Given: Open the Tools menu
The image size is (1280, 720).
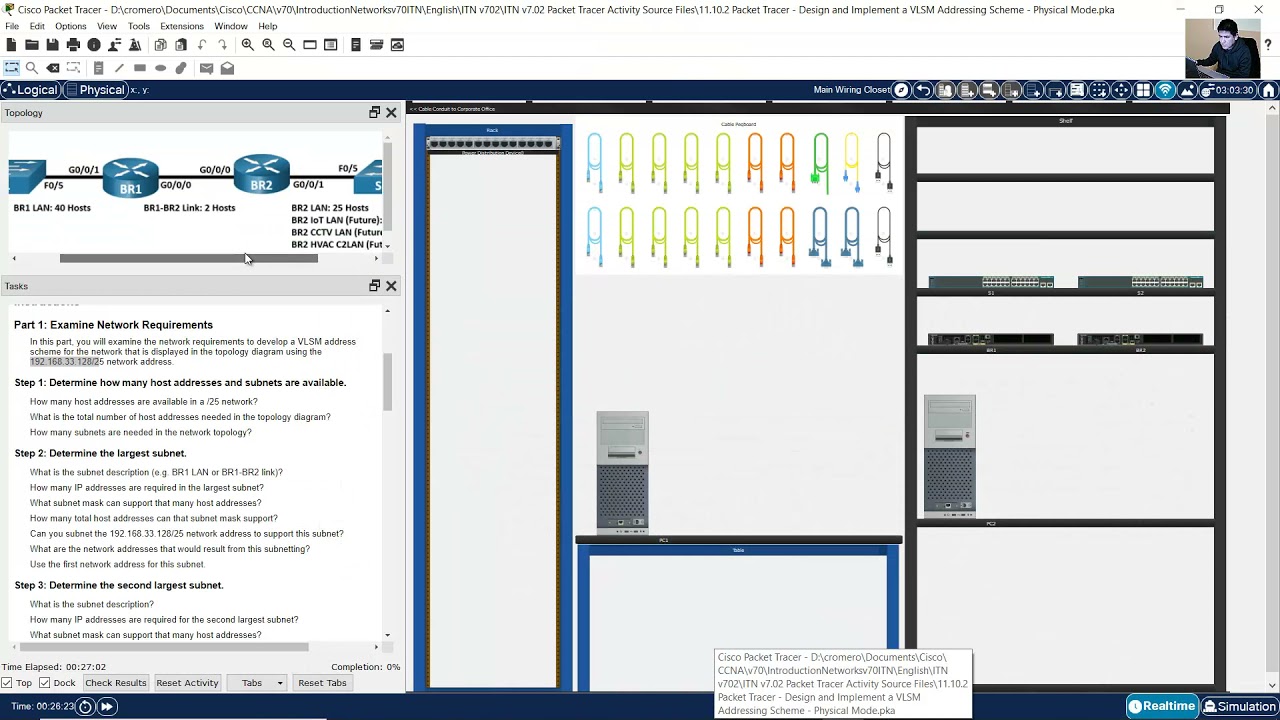Looking at the screenshot, I should tap(139, 26).
